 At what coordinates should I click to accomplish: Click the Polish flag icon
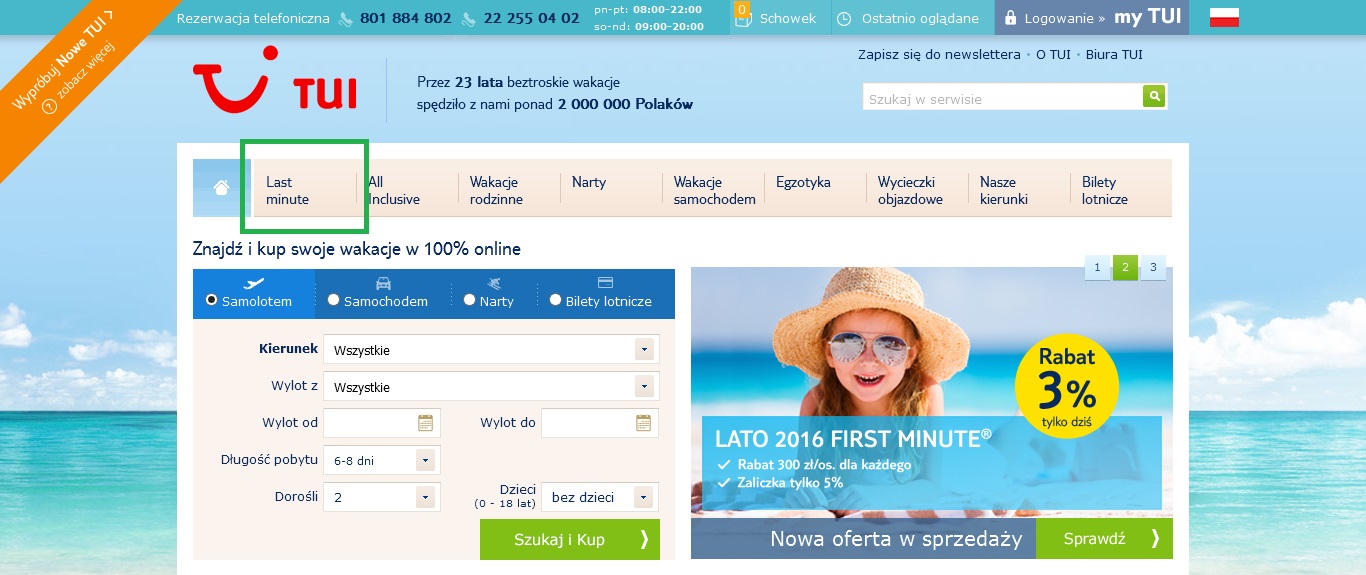coord(1224,17)
